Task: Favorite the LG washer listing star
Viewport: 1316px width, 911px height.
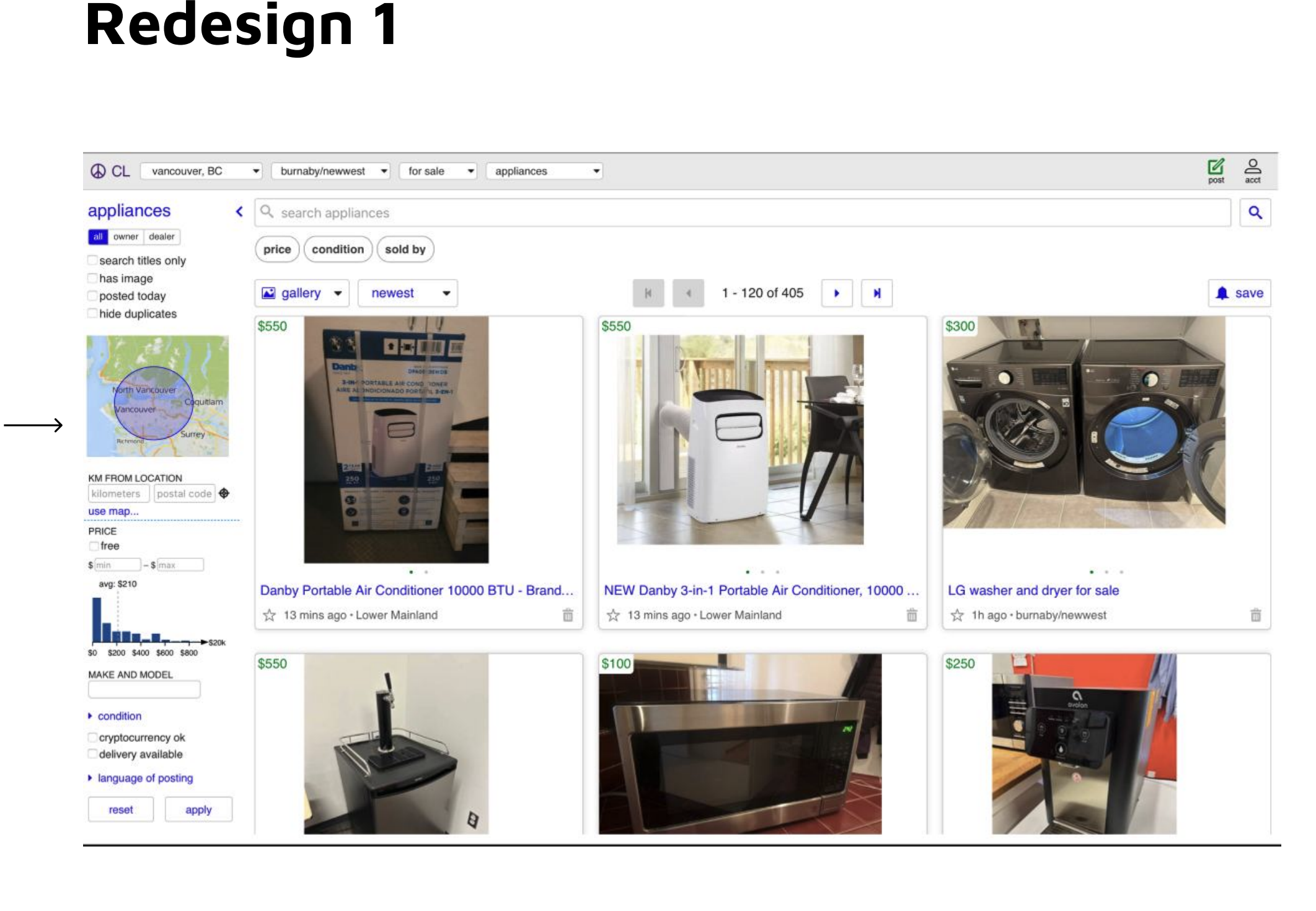Action: tap(957, 615)
